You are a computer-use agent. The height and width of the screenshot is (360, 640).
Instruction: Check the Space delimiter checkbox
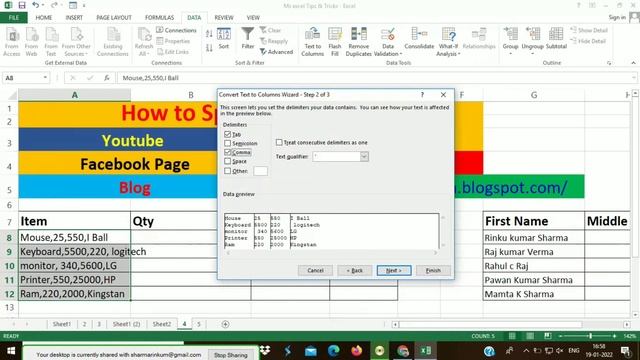pos(227,161)
